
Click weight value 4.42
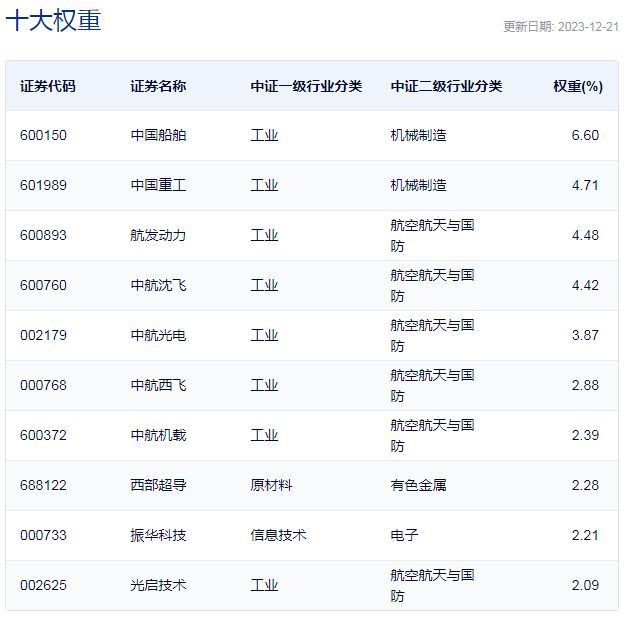pyautogui.click(x=585, y=285)
